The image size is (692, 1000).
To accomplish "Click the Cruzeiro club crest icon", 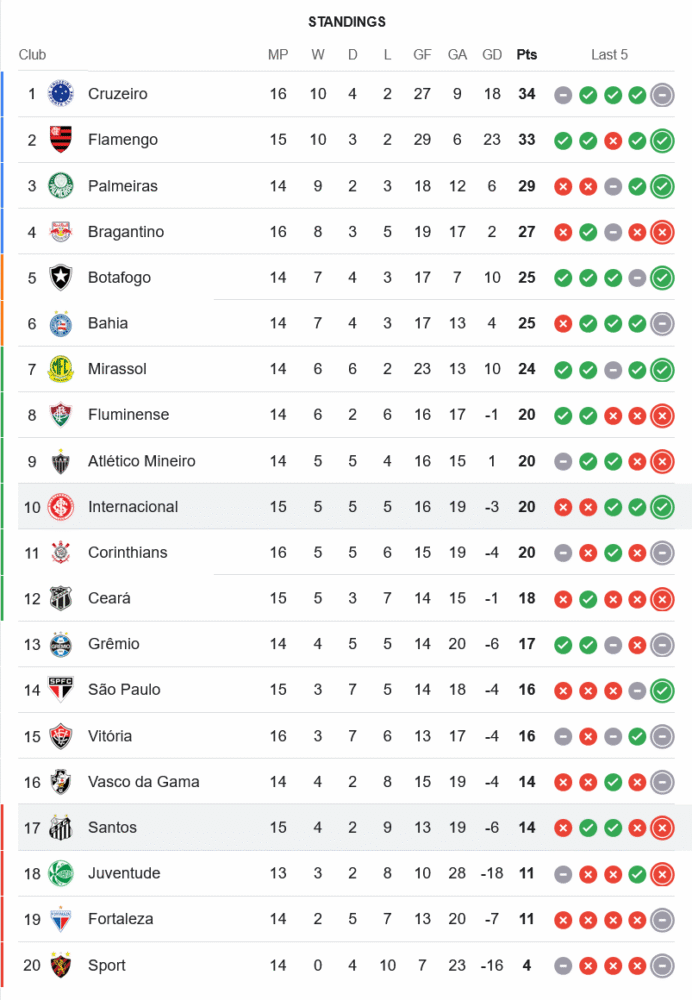I will pos(61,94).
